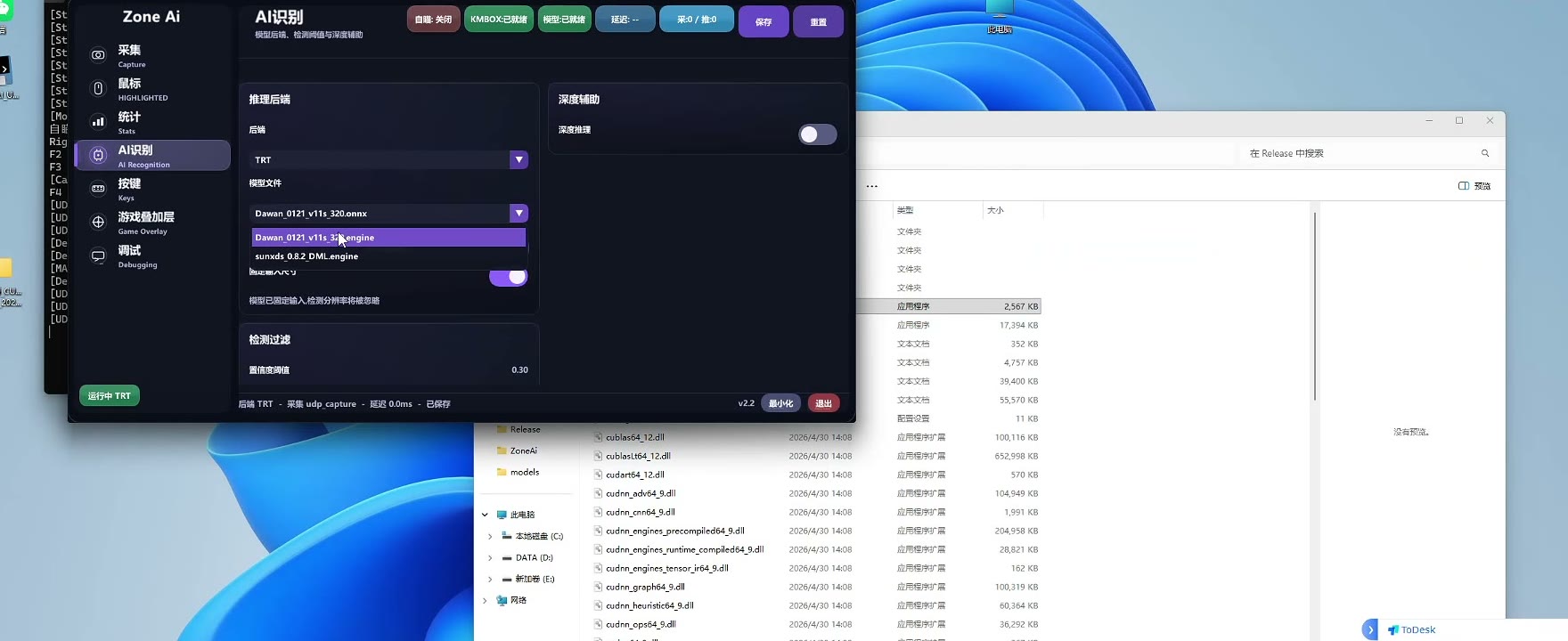Expand the Local Disk (C:) node
This screenshot has height=641, width=1568.
pyautogui.click(x=489, y=536)
